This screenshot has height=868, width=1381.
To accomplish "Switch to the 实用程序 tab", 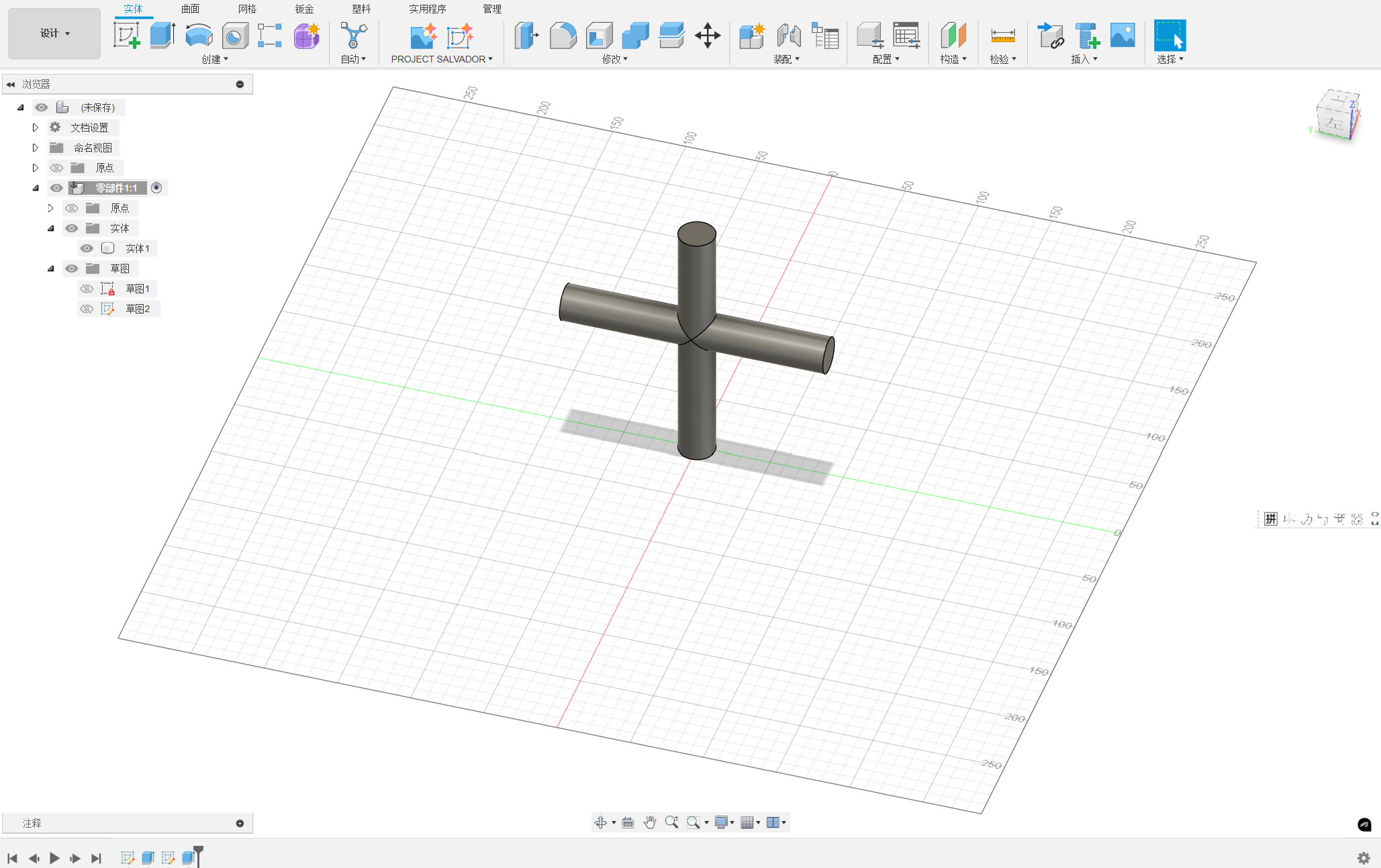I will (x=428, y=9).
